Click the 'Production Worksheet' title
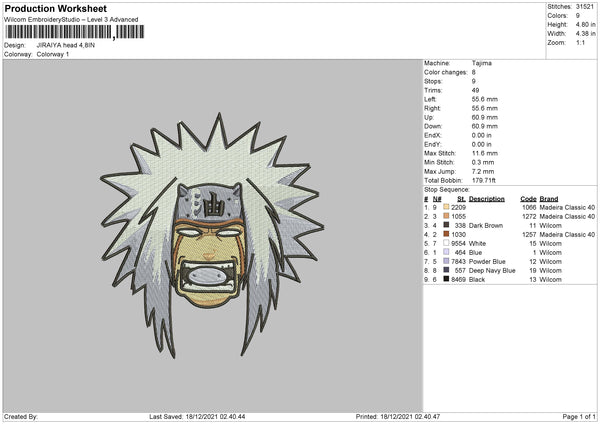 (55, 8)
